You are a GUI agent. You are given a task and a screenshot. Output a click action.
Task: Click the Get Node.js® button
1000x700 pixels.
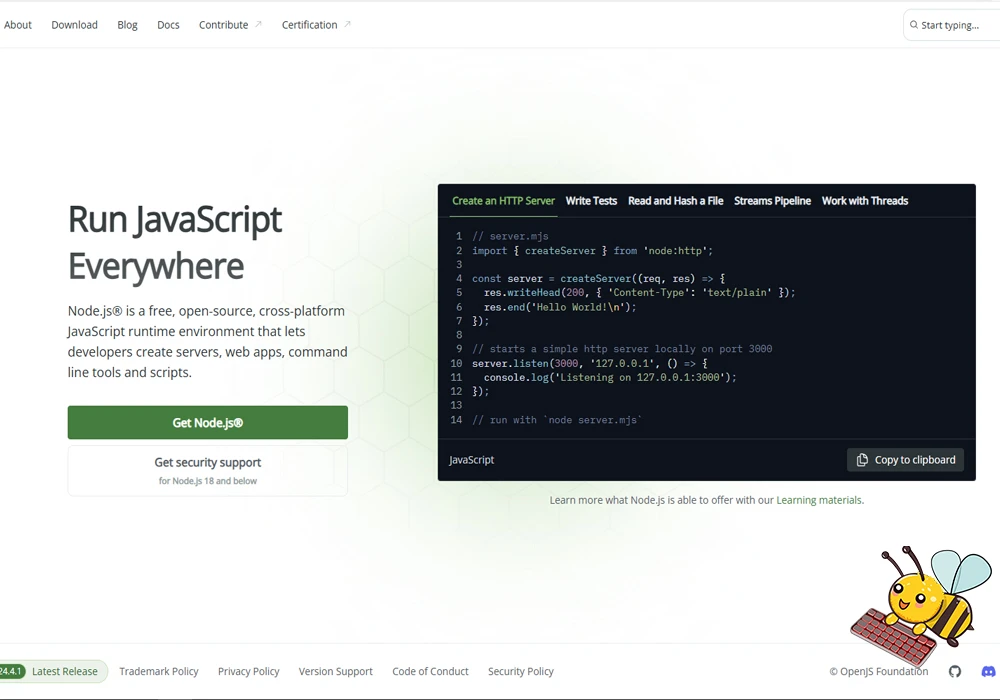click(208, 423)
